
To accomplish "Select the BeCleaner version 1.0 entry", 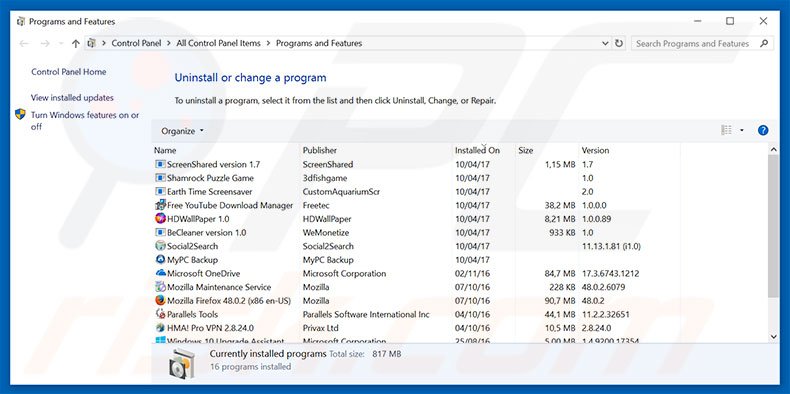I will pyautogui.click(x=207, y=232).
